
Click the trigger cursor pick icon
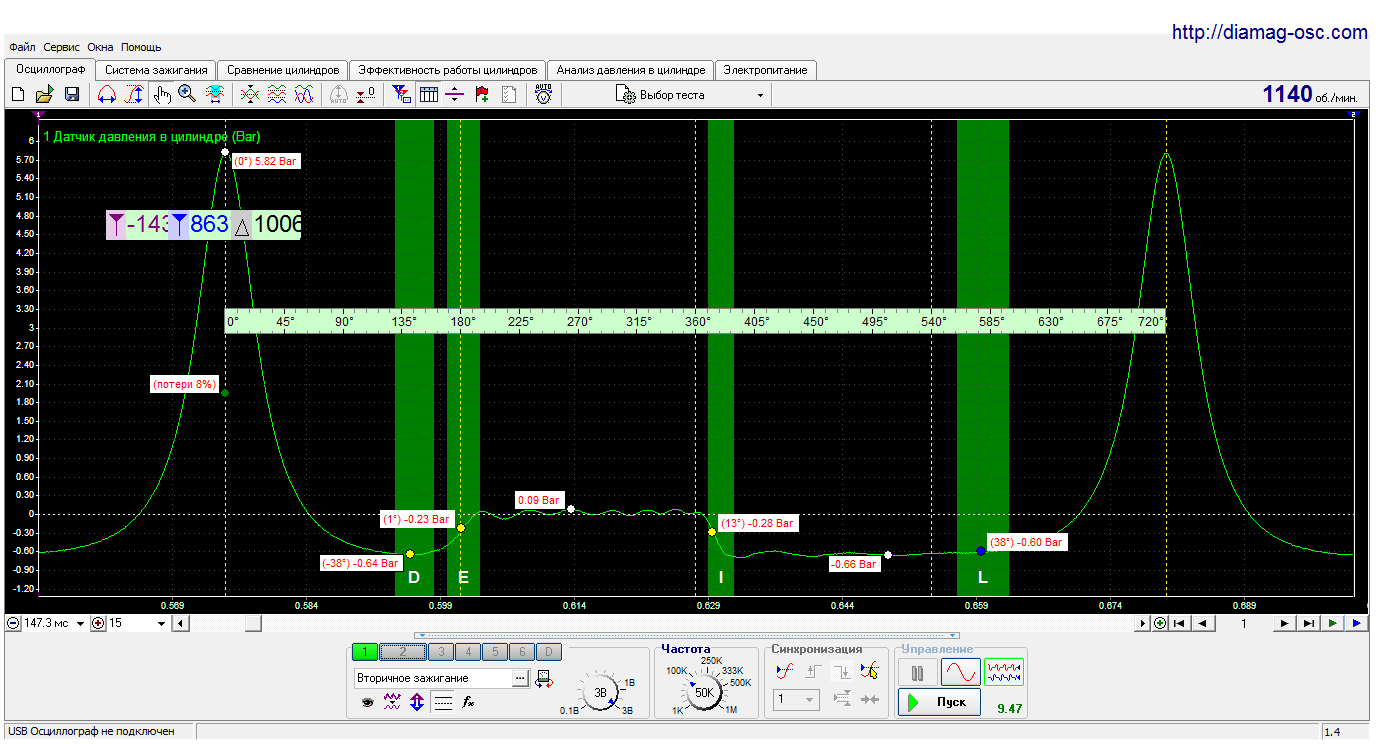870,672
